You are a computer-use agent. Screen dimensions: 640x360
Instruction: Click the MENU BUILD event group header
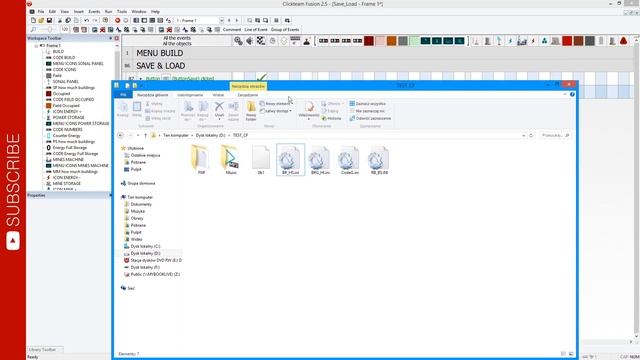pyautogui.click(x=160, y=53)
